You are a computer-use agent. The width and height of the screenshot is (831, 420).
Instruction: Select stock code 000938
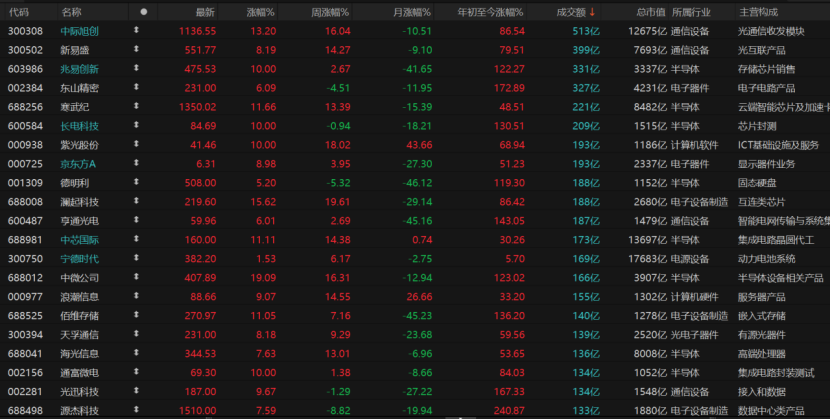coord(25,145)
